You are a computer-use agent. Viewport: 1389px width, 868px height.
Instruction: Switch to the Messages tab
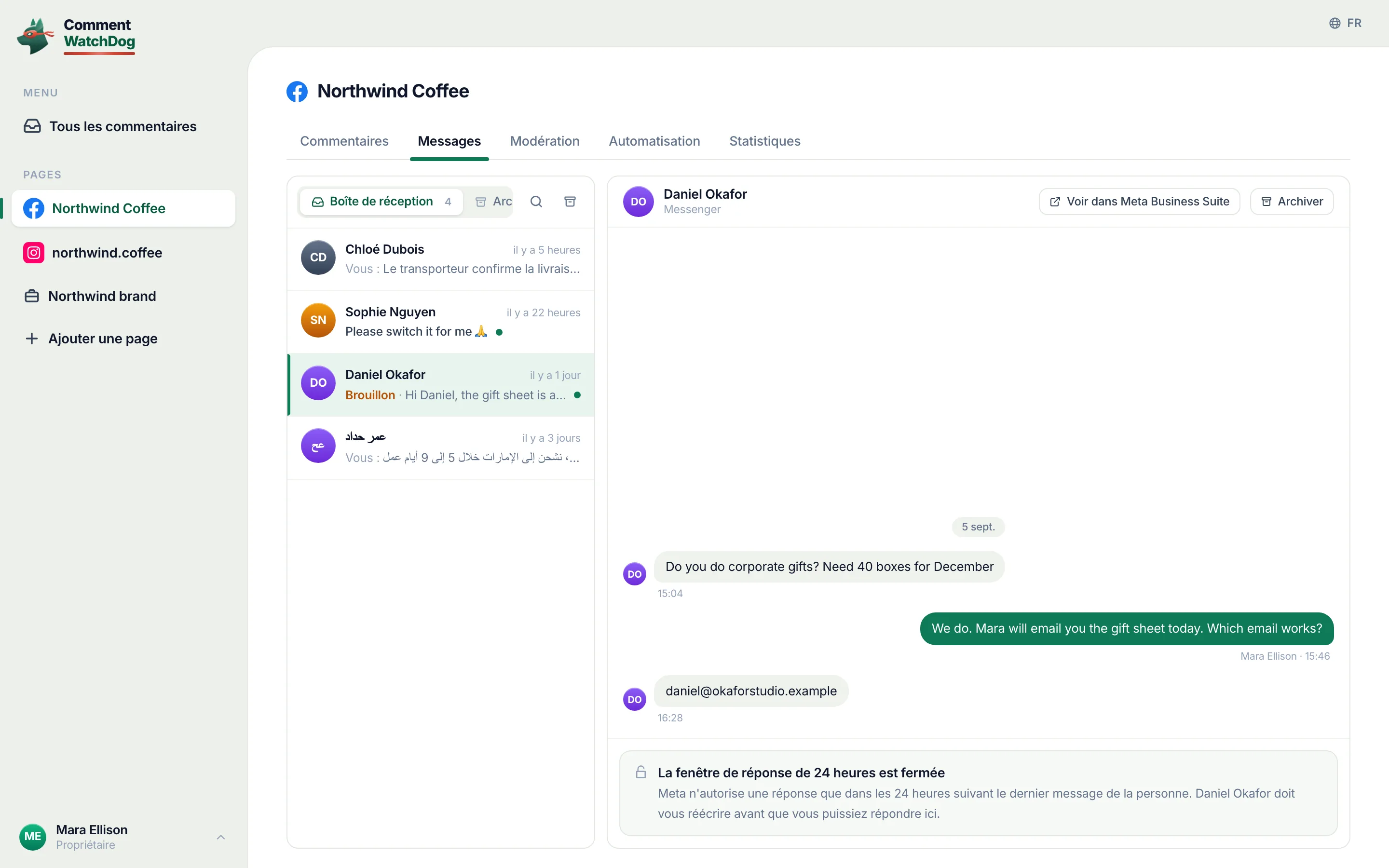[x=449, y=141]
